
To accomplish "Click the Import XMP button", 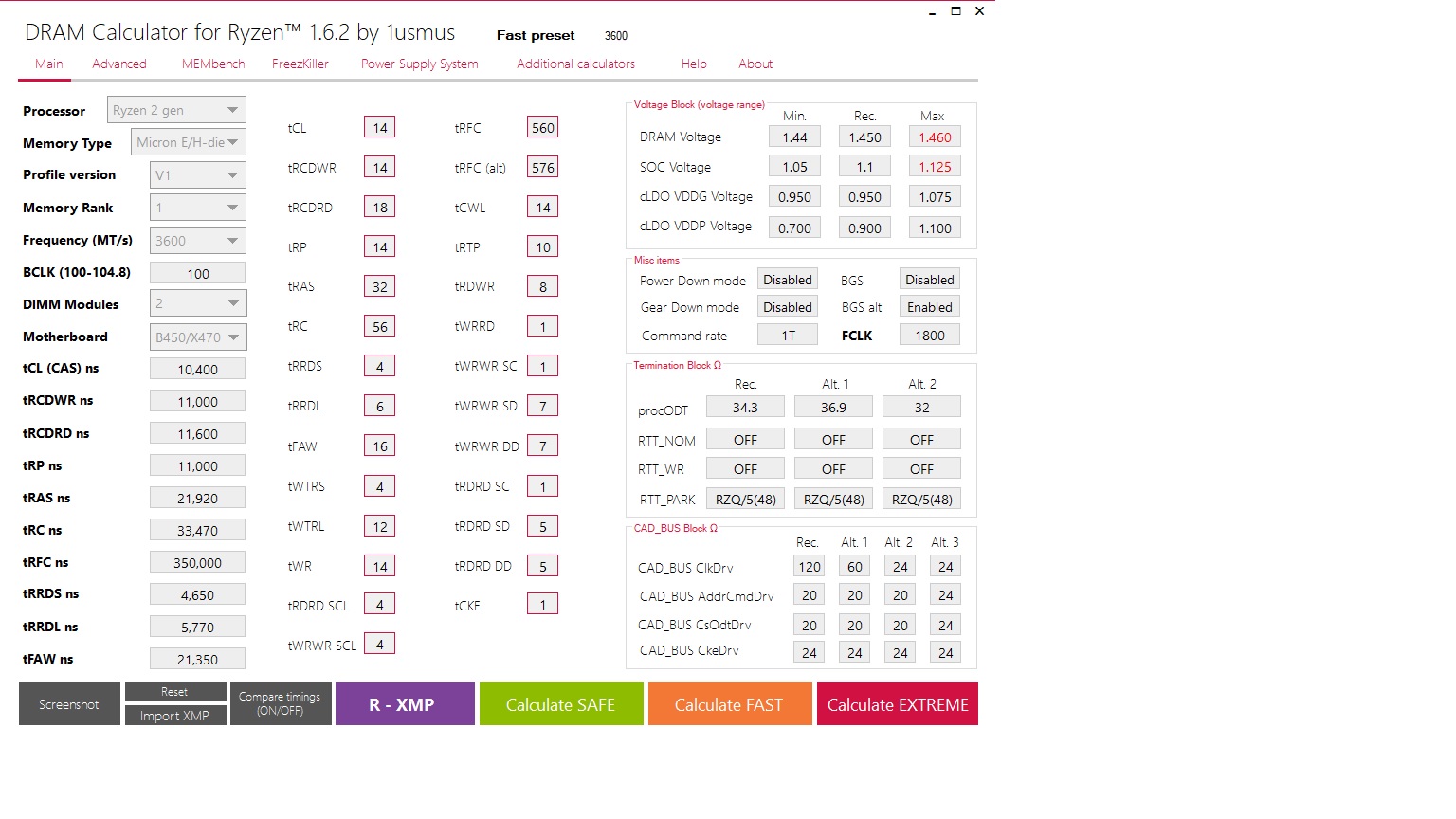I will tap(175, 716).
